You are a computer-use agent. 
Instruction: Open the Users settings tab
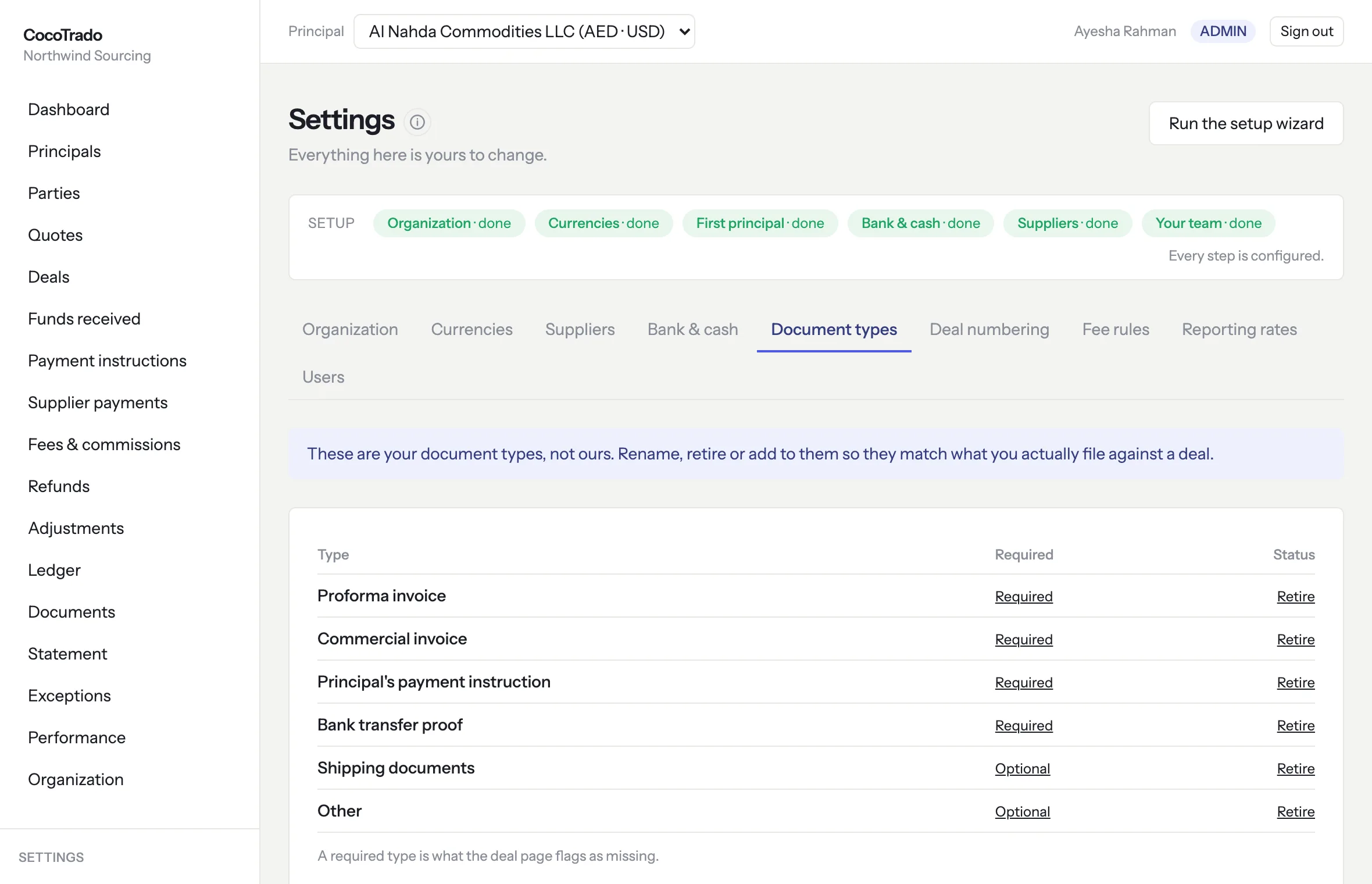point(323,377)
